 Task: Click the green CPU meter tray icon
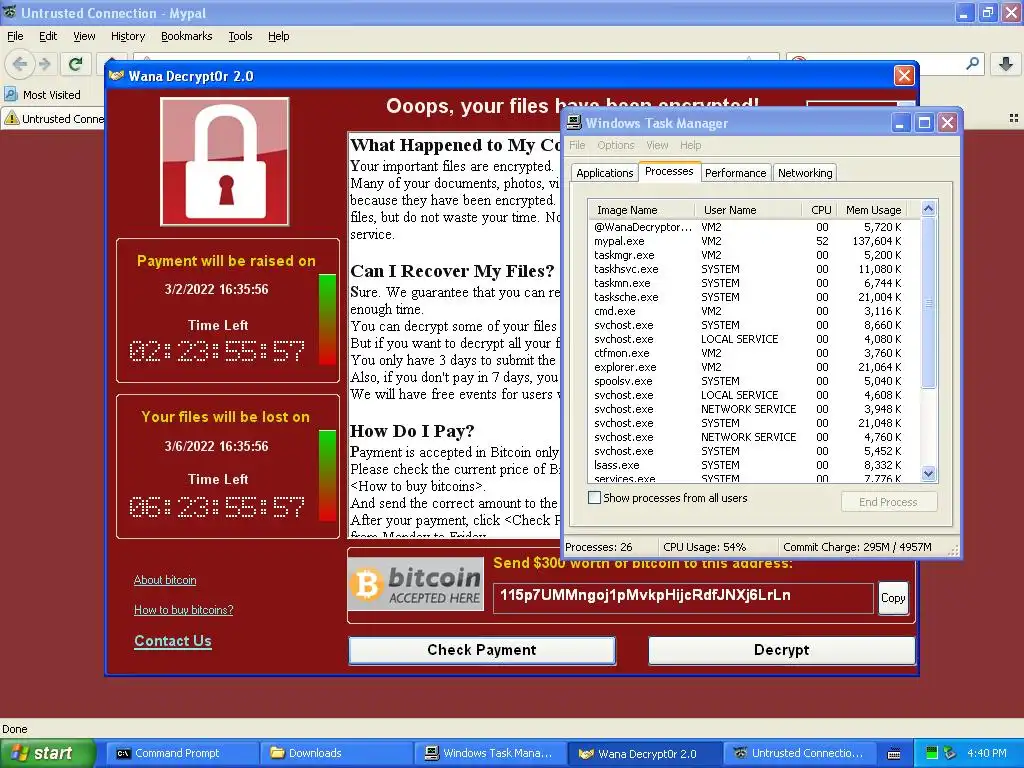click(932, 753)
